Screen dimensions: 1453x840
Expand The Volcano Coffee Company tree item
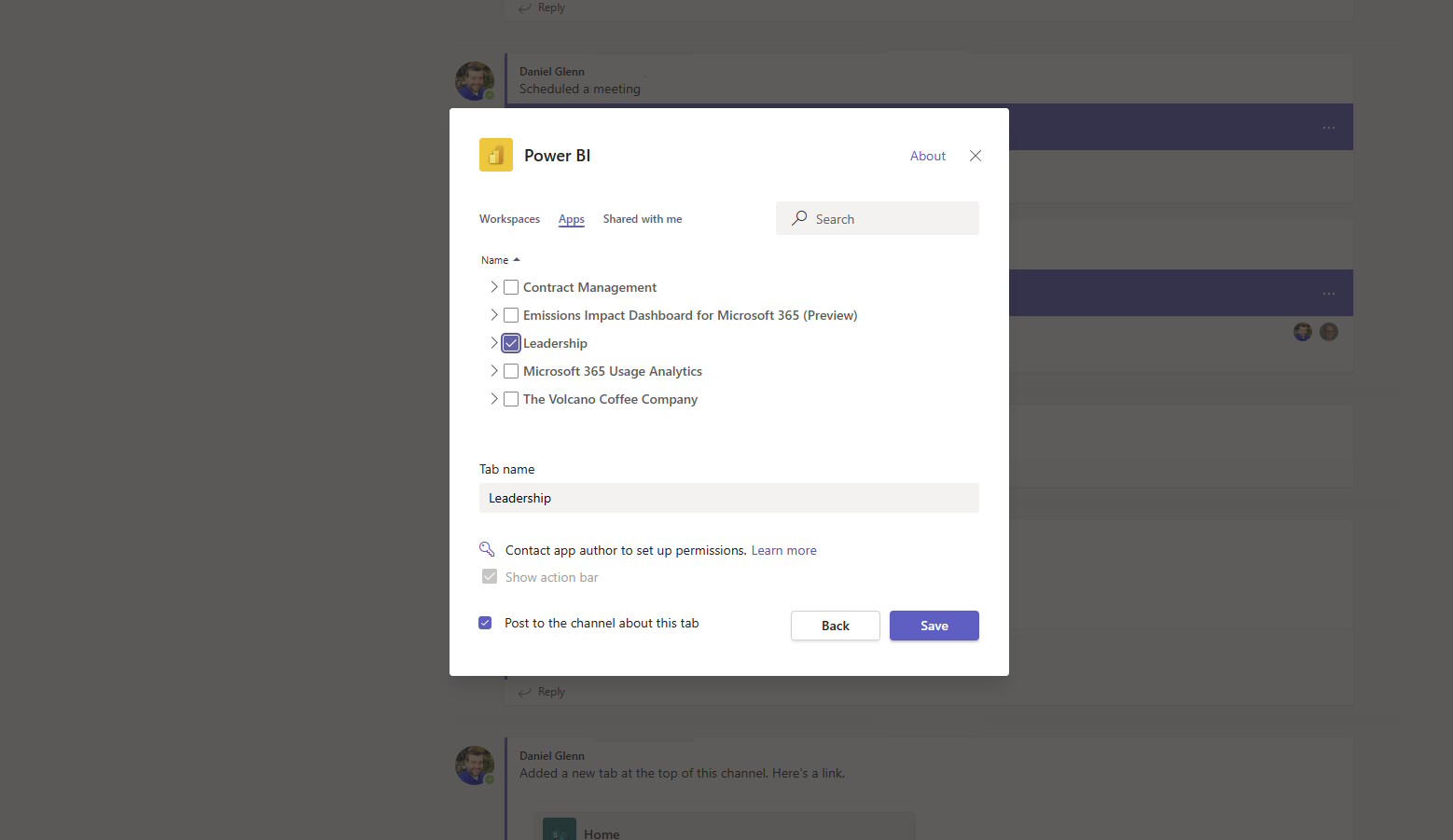(493, 398)
